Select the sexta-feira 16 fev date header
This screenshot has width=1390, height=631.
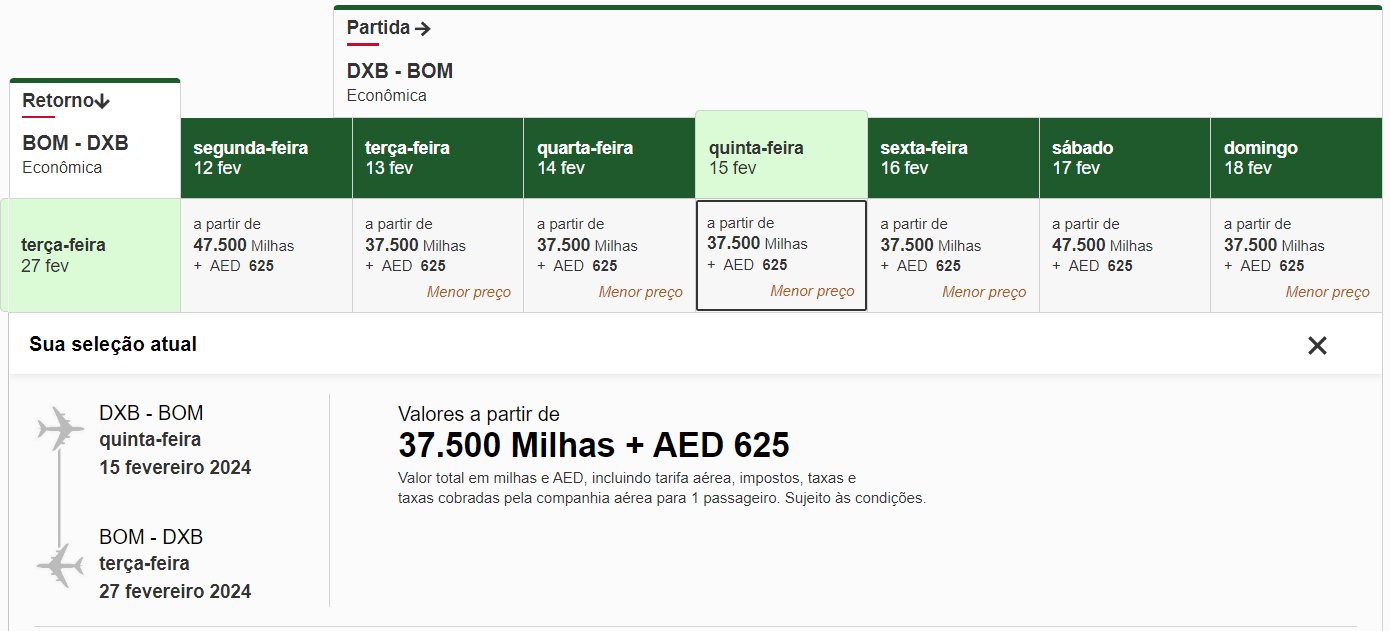(x=953, y=158)
